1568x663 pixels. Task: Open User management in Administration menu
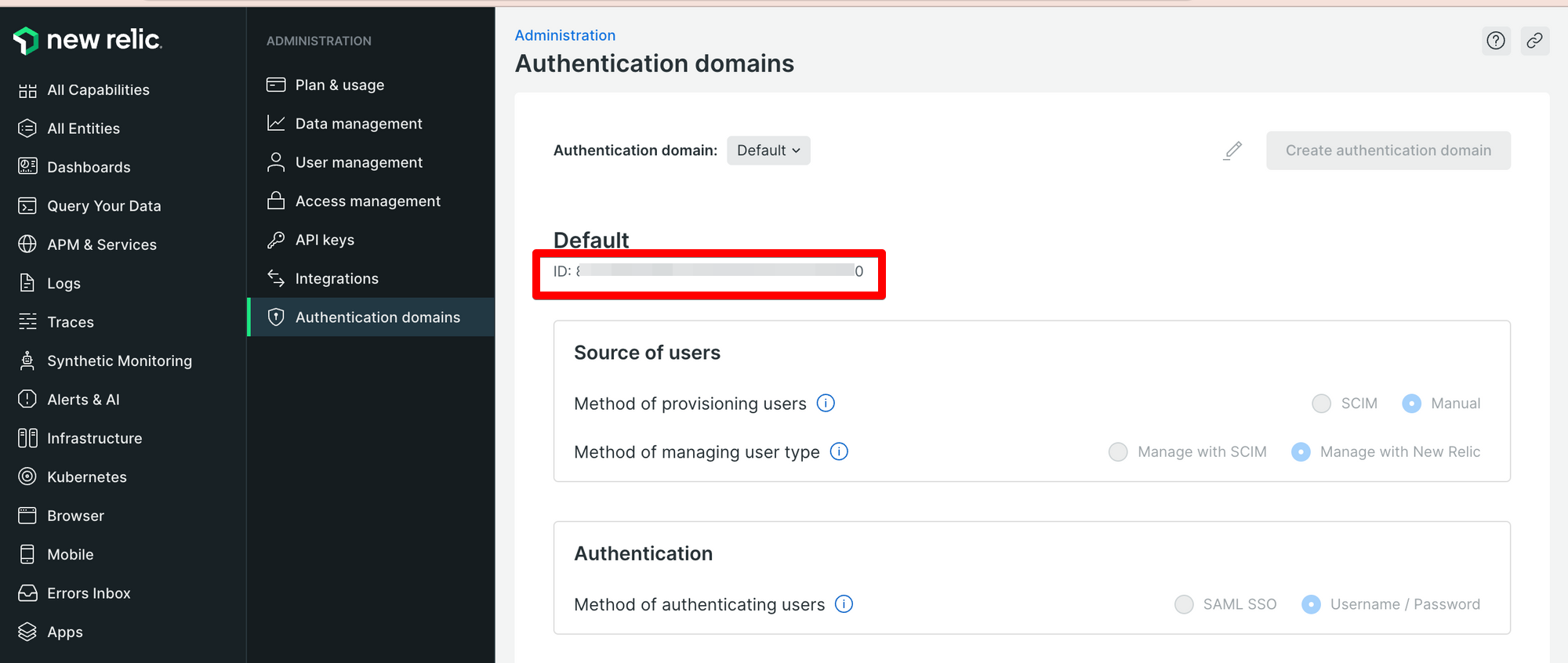[x=358, y=162]
